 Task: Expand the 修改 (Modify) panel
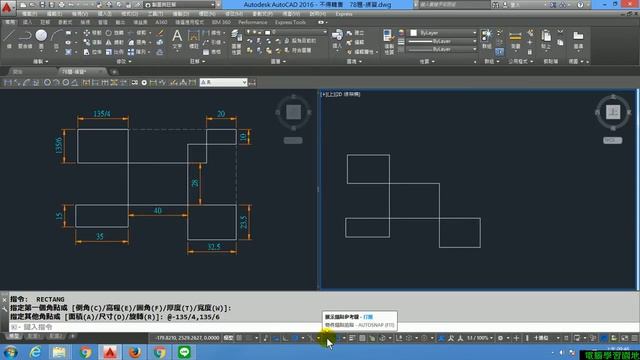click(x=124, y=62)
